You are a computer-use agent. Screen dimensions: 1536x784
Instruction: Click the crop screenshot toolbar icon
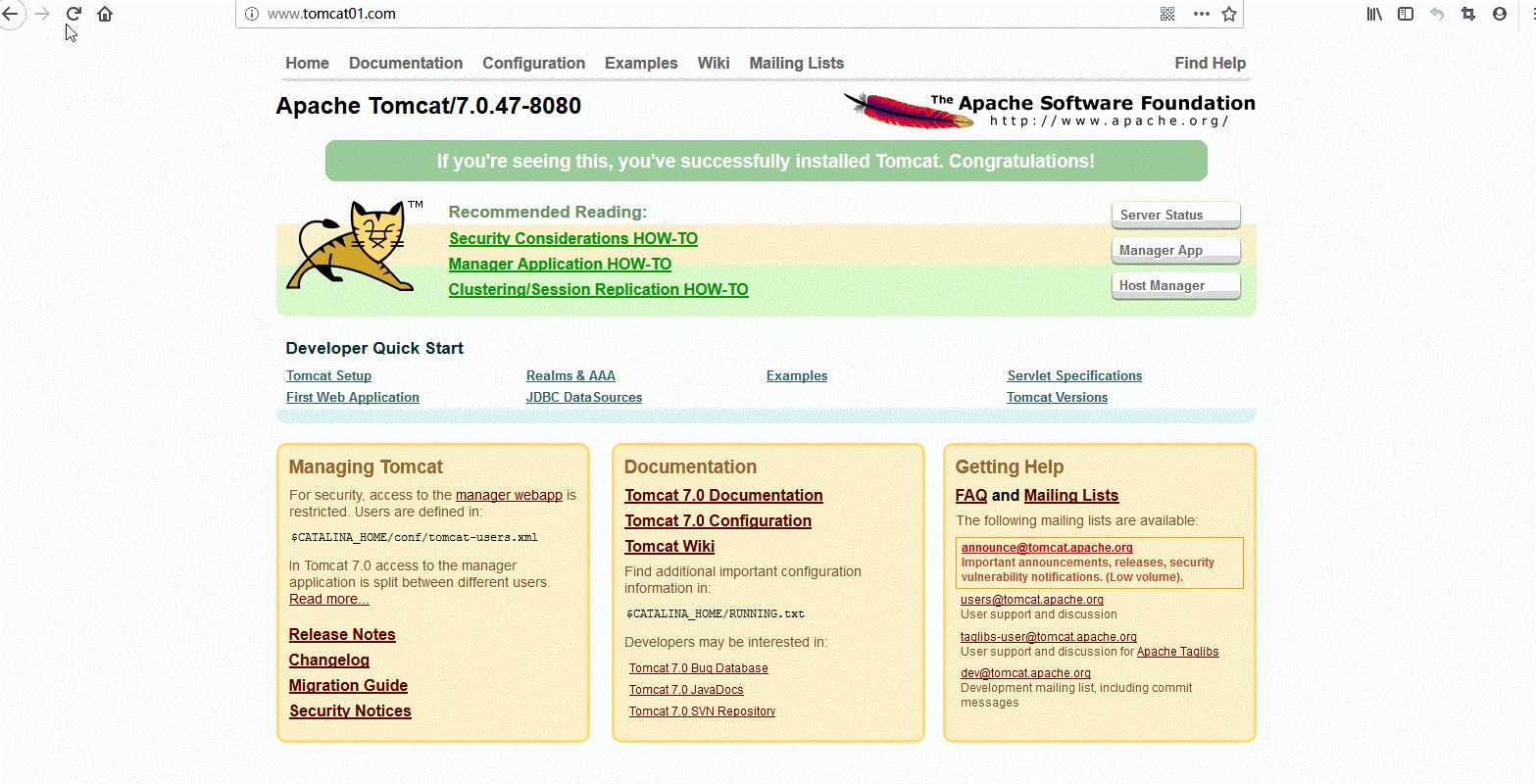[1468, 14]
